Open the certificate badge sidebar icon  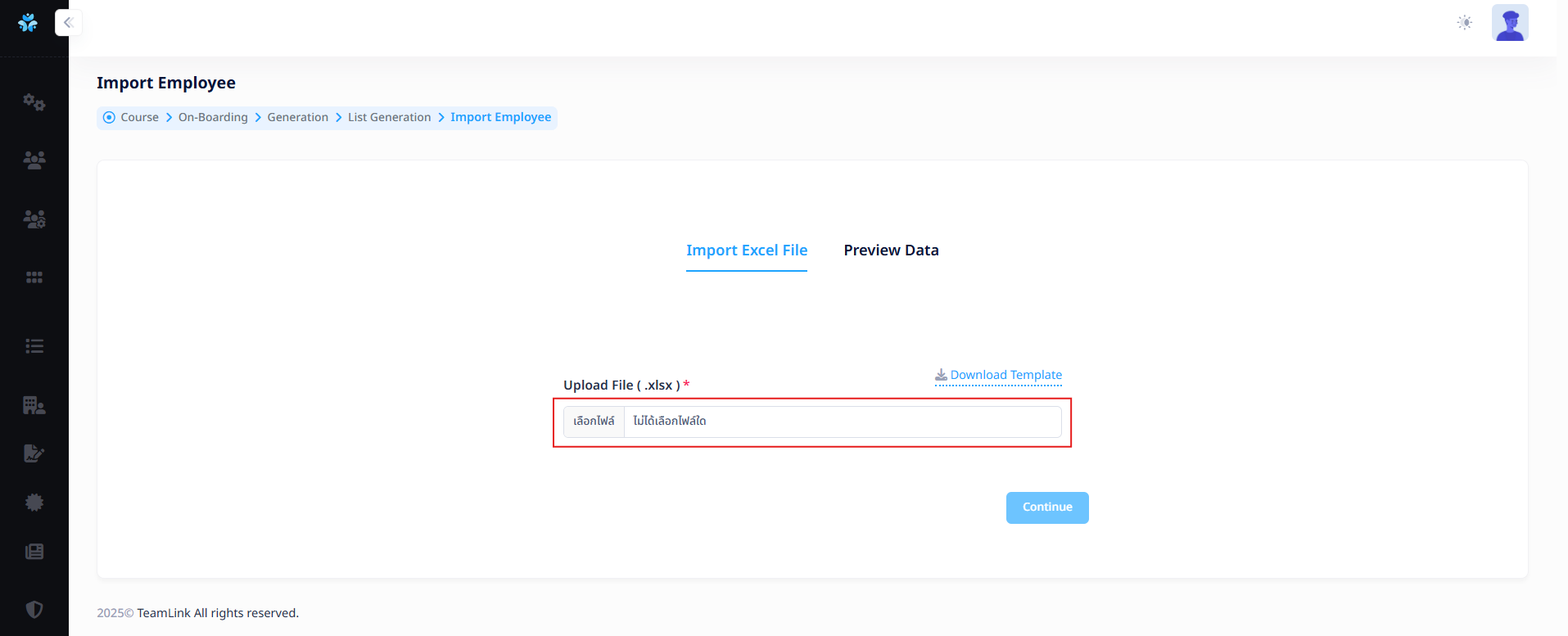coord(34,503)
